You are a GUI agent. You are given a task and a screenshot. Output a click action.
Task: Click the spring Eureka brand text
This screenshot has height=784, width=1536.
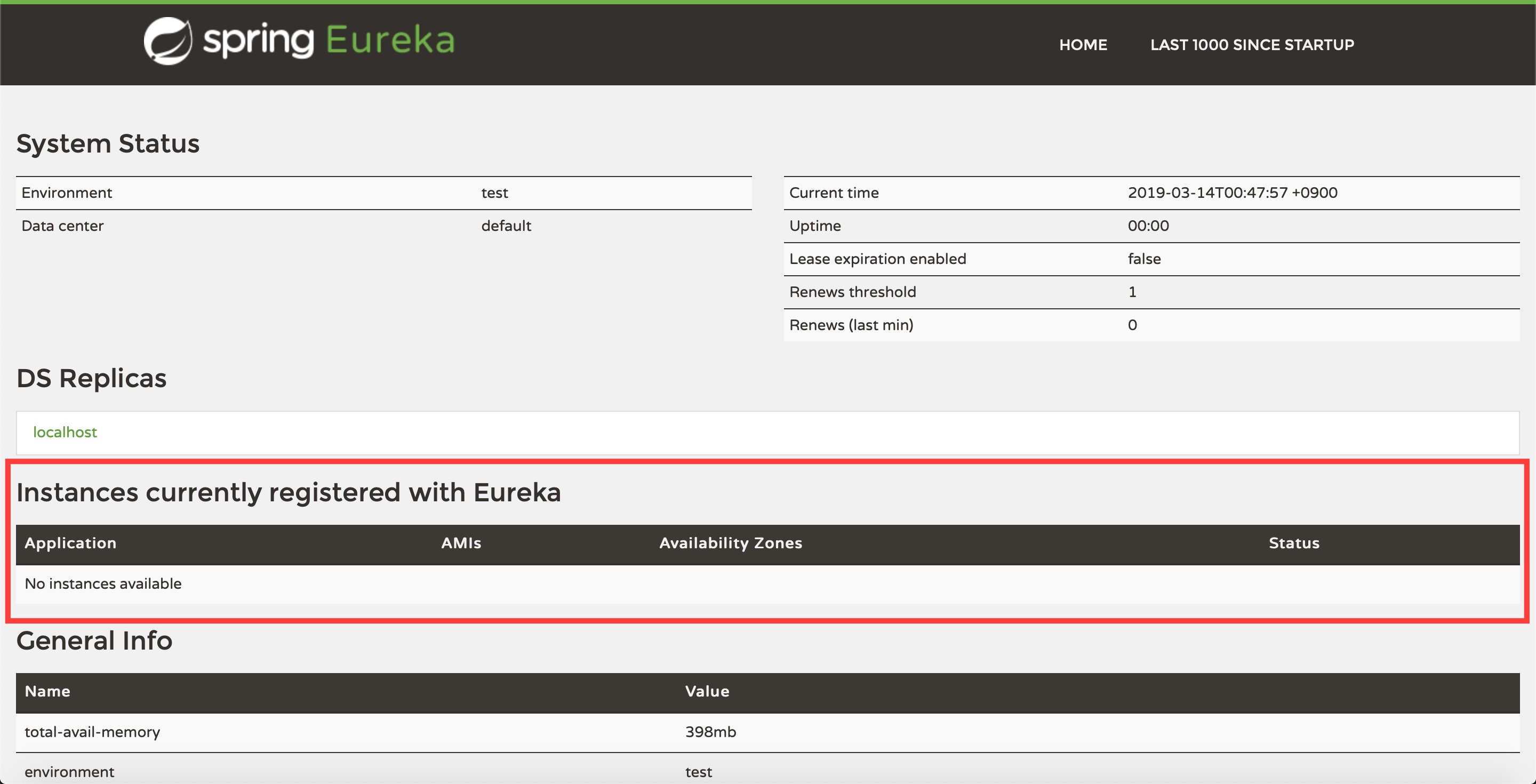click(329, 40)
